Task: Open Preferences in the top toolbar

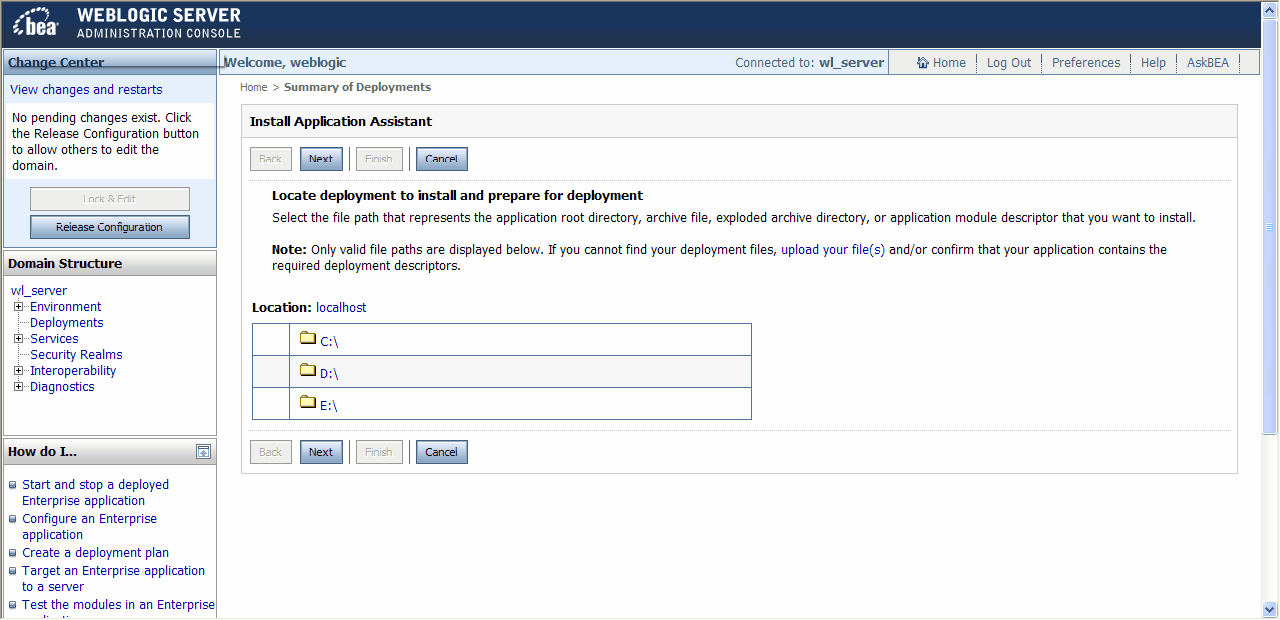Action: 1086,63
